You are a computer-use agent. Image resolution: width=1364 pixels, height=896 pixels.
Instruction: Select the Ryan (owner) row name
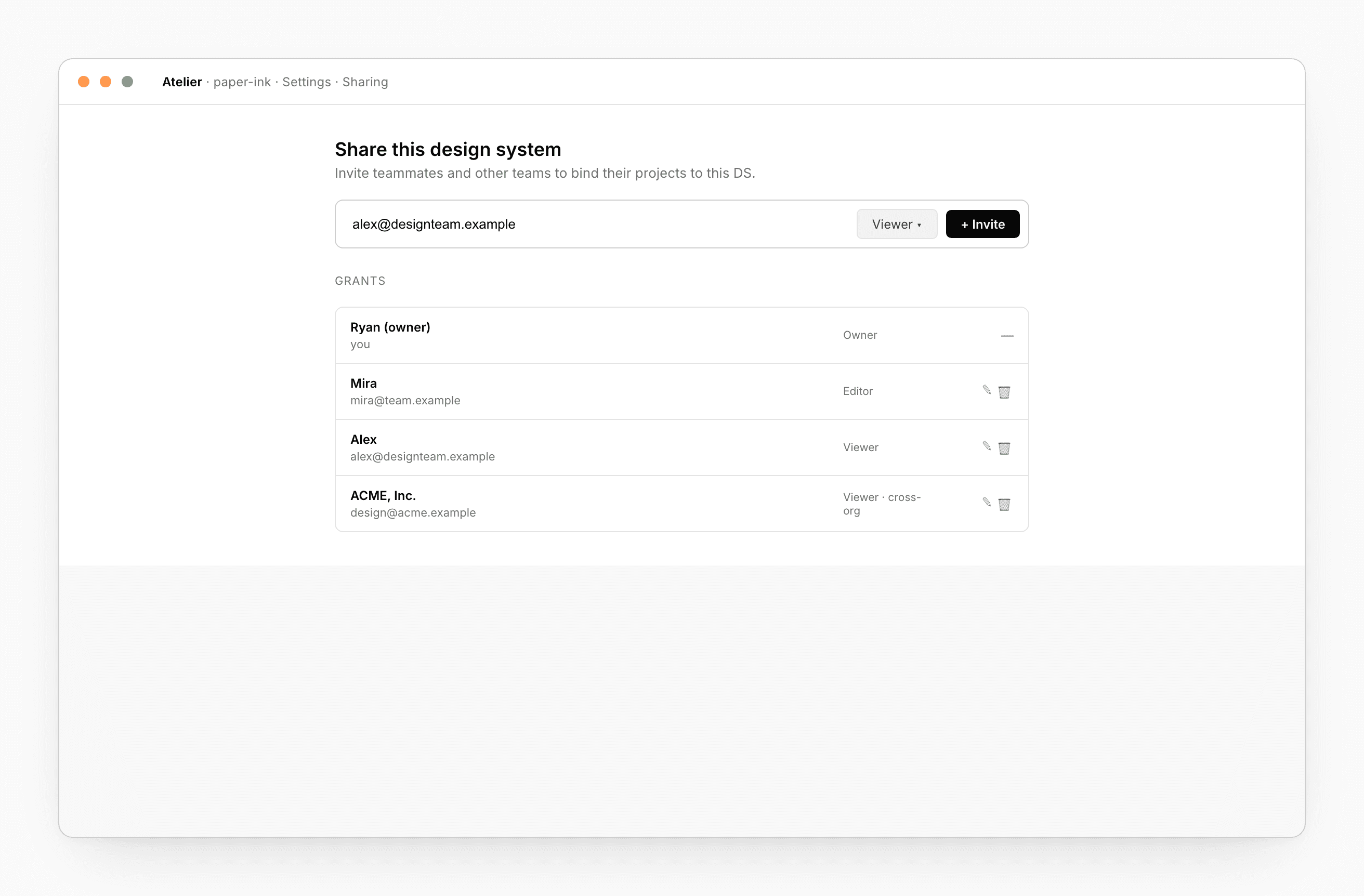point(390,327)
